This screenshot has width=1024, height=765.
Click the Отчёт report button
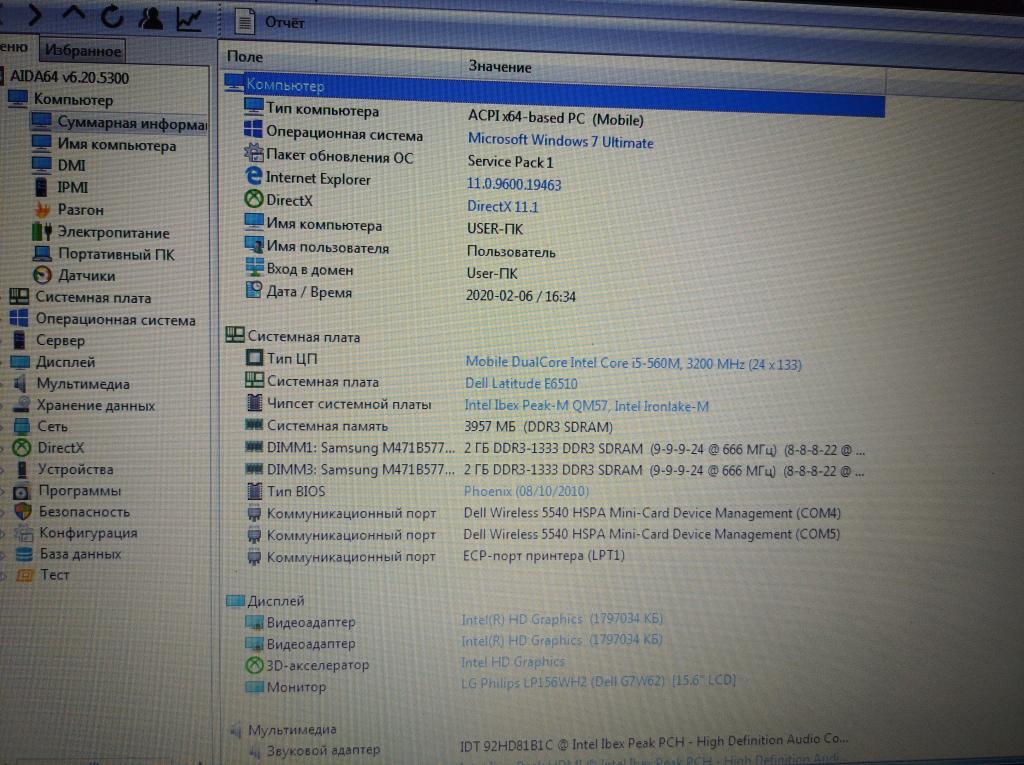click(x=270, y=22)
